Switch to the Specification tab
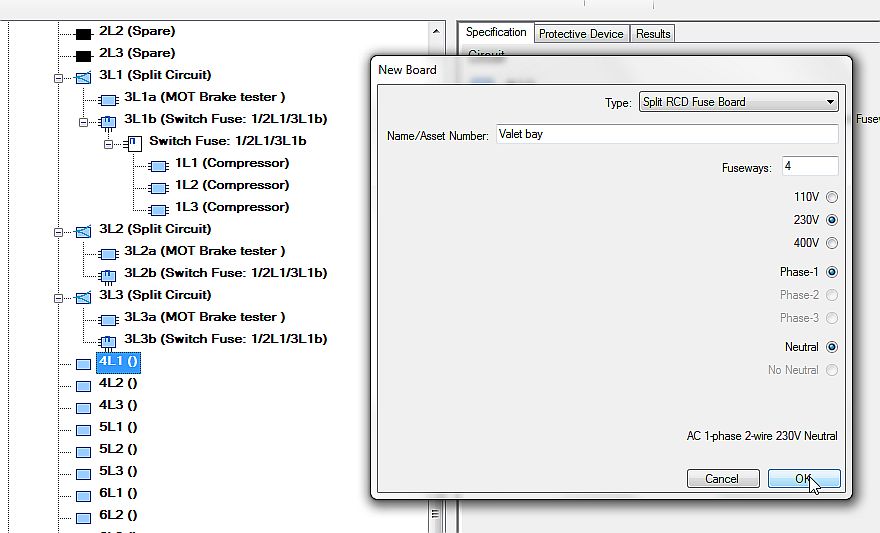 (496, 33)
